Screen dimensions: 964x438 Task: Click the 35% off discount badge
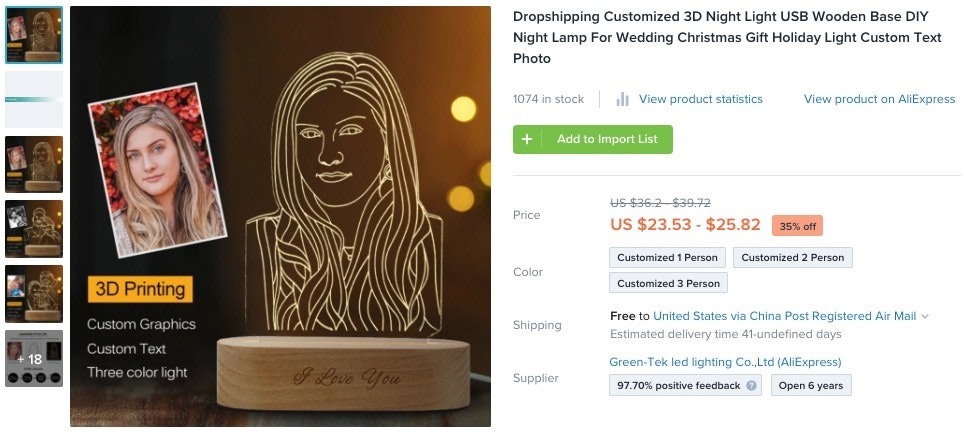click(x=797, y=226)
